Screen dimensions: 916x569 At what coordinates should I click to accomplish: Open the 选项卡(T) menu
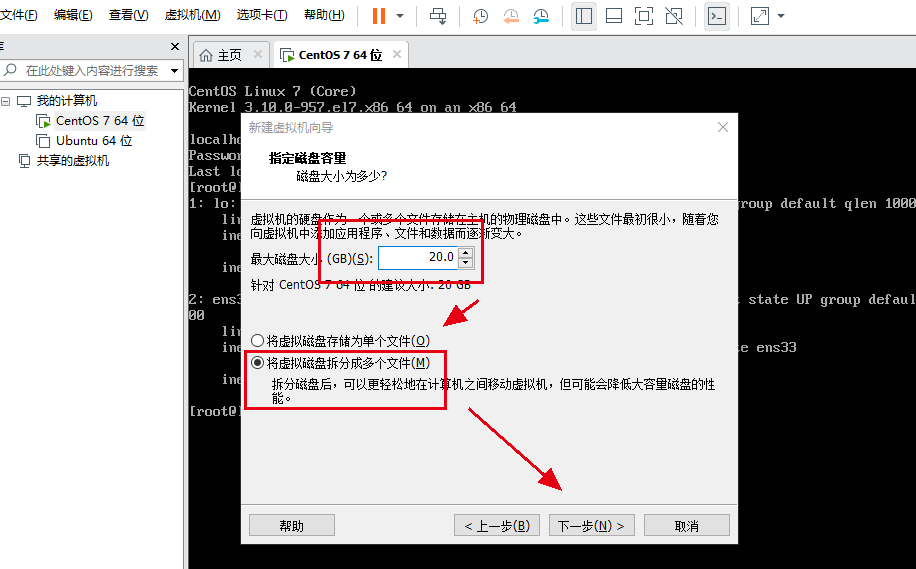(x=262, y=15)
